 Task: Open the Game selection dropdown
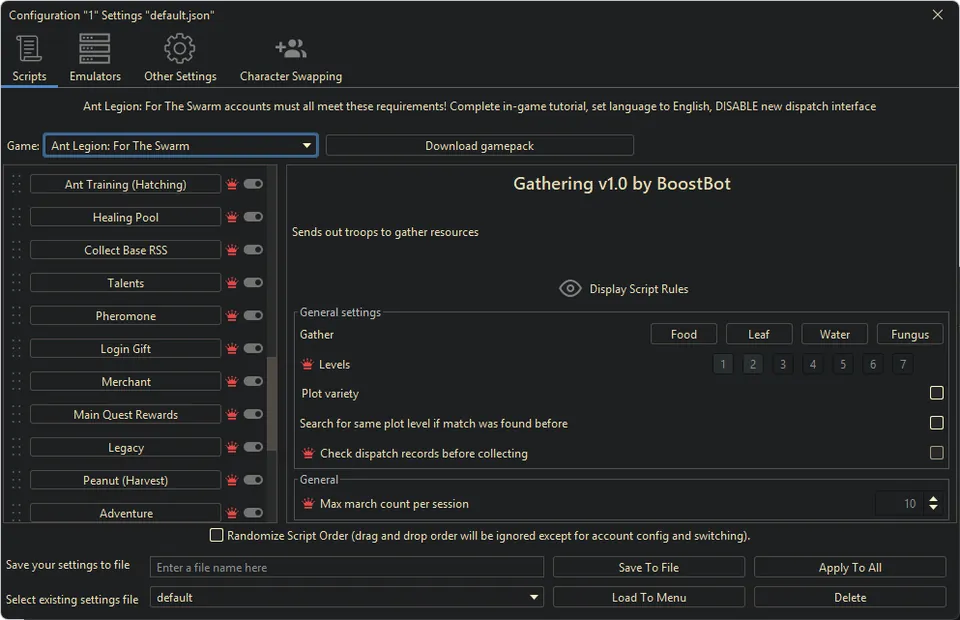[x=181, y=146]
